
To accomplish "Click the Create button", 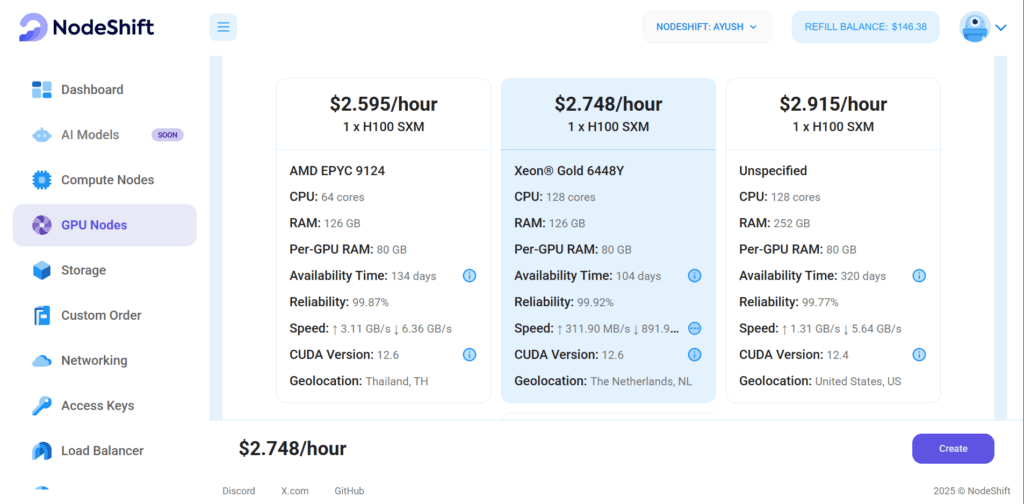I will coord(953,449).
